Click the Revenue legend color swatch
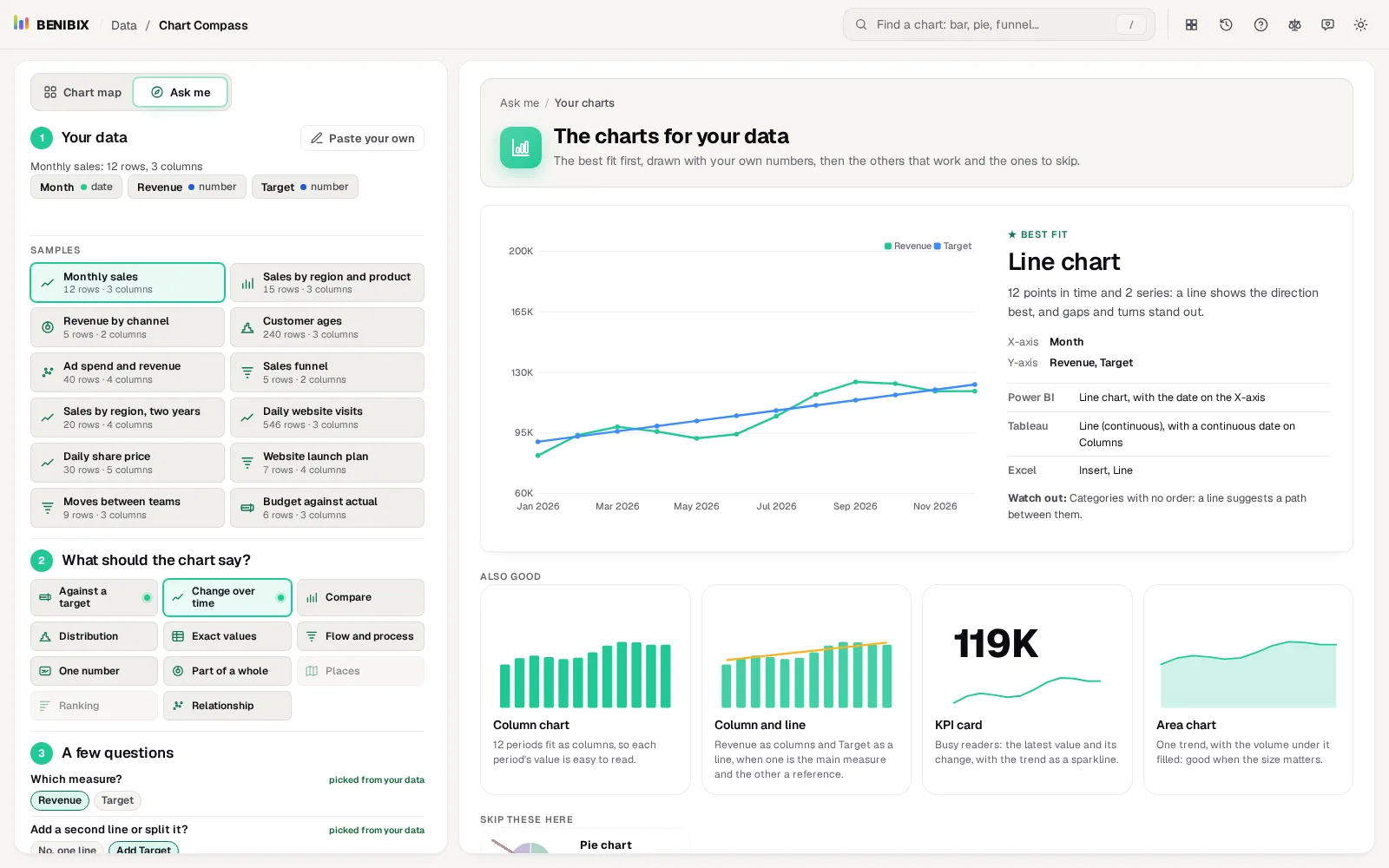This screenshot has width=1389, height=868. (x=888, y=247)
